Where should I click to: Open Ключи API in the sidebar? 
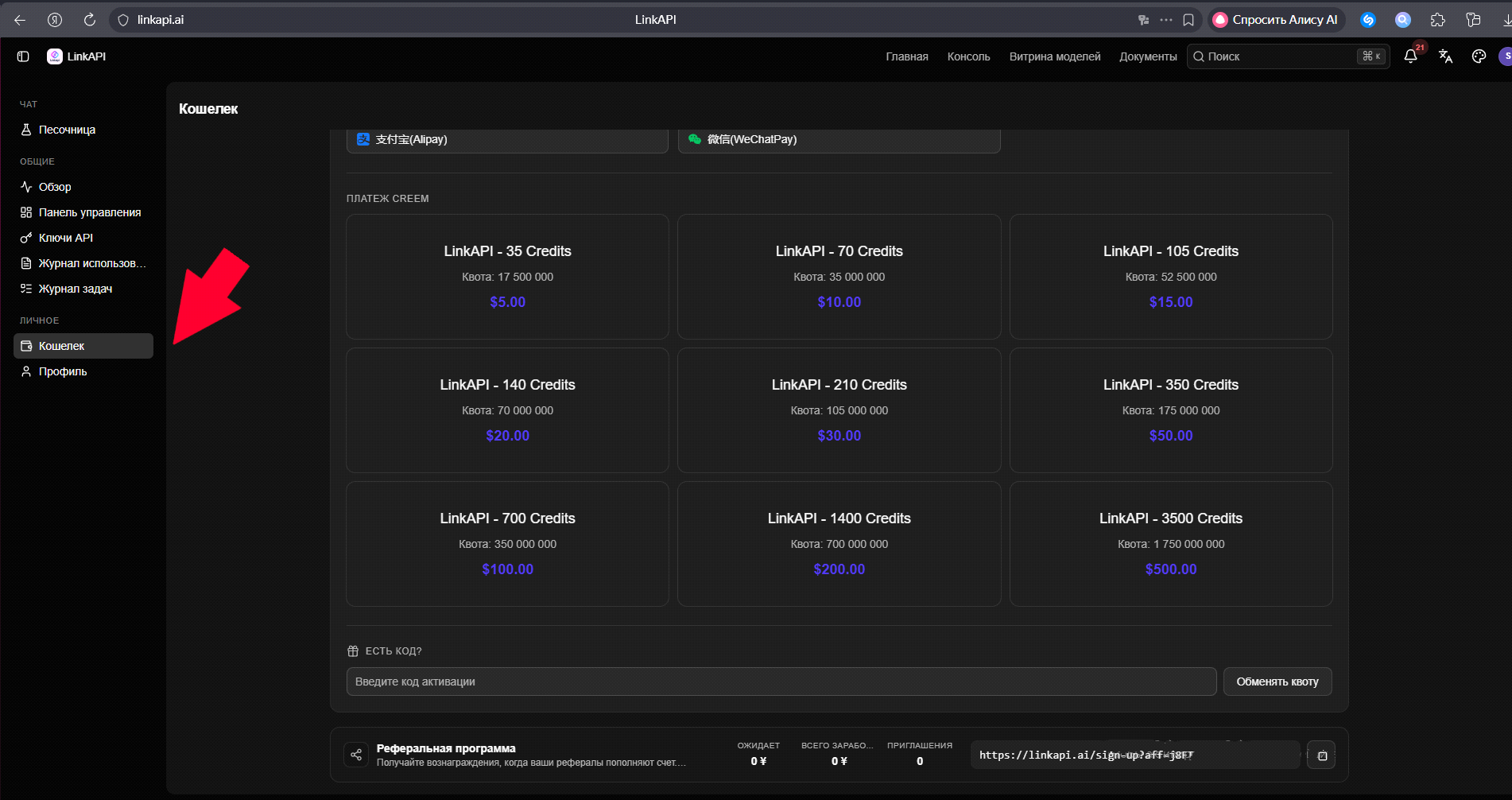pos(83,238)
